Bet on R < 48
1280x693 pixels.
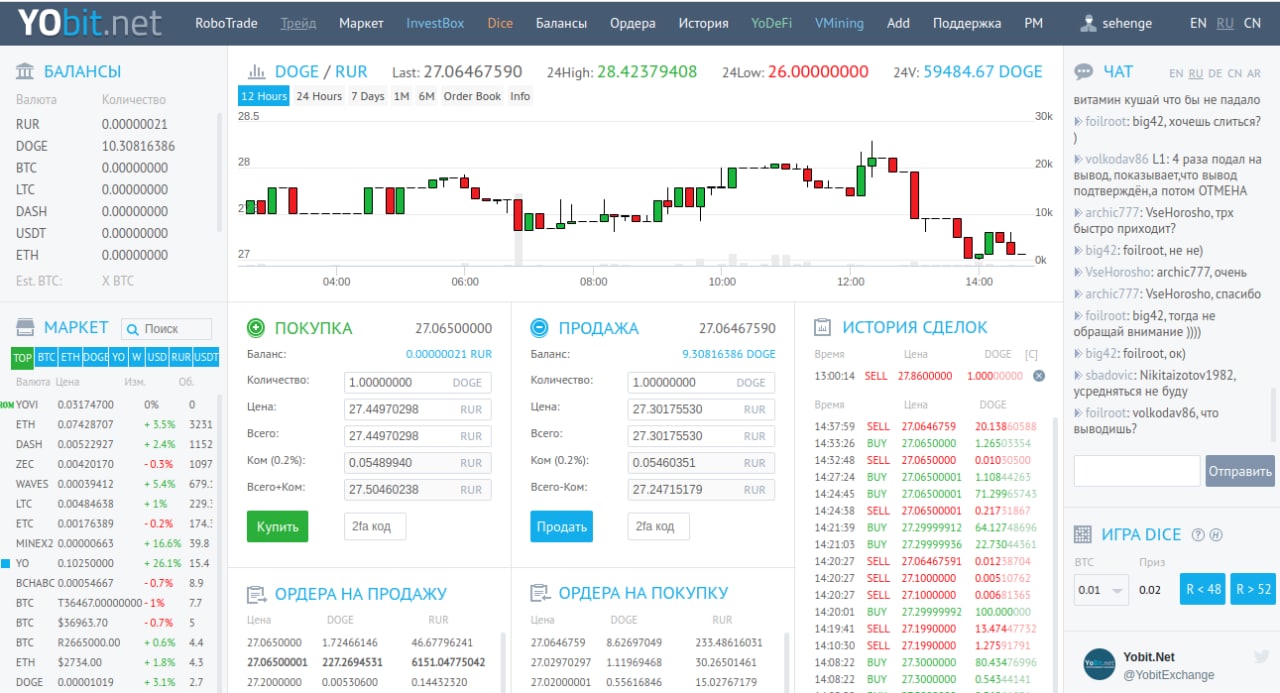click(x=1202, y=589)
